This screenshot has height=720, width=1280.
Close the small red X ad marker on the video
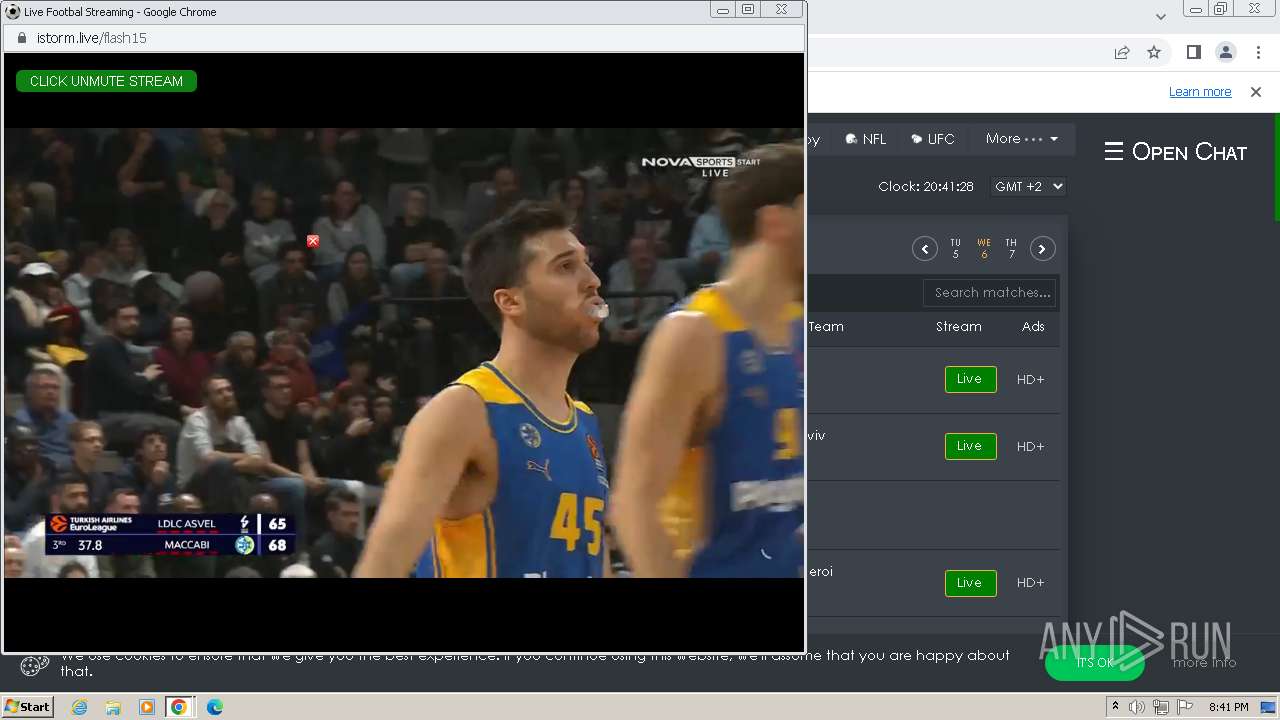tap(313, 241)
